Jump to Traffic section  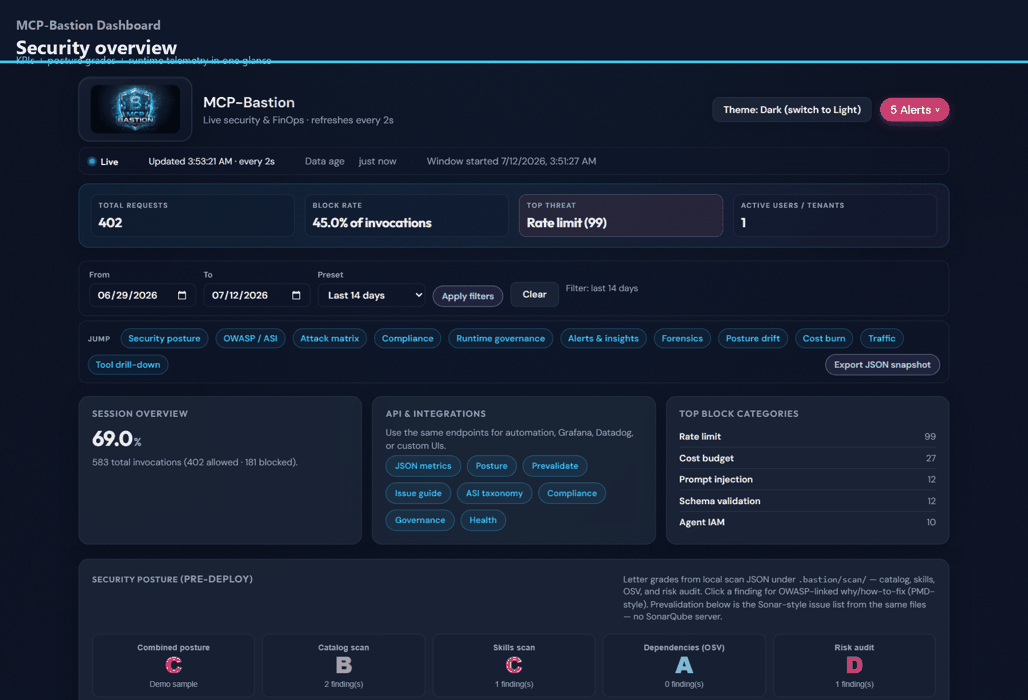(x=882, y=339)
